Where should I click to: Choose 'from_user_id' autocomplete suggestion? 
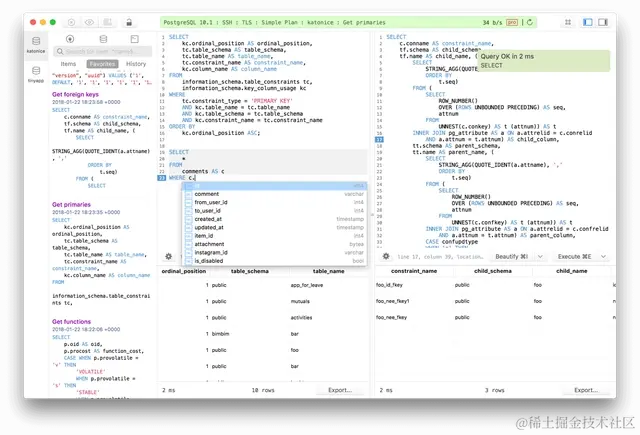coord(274,202)
